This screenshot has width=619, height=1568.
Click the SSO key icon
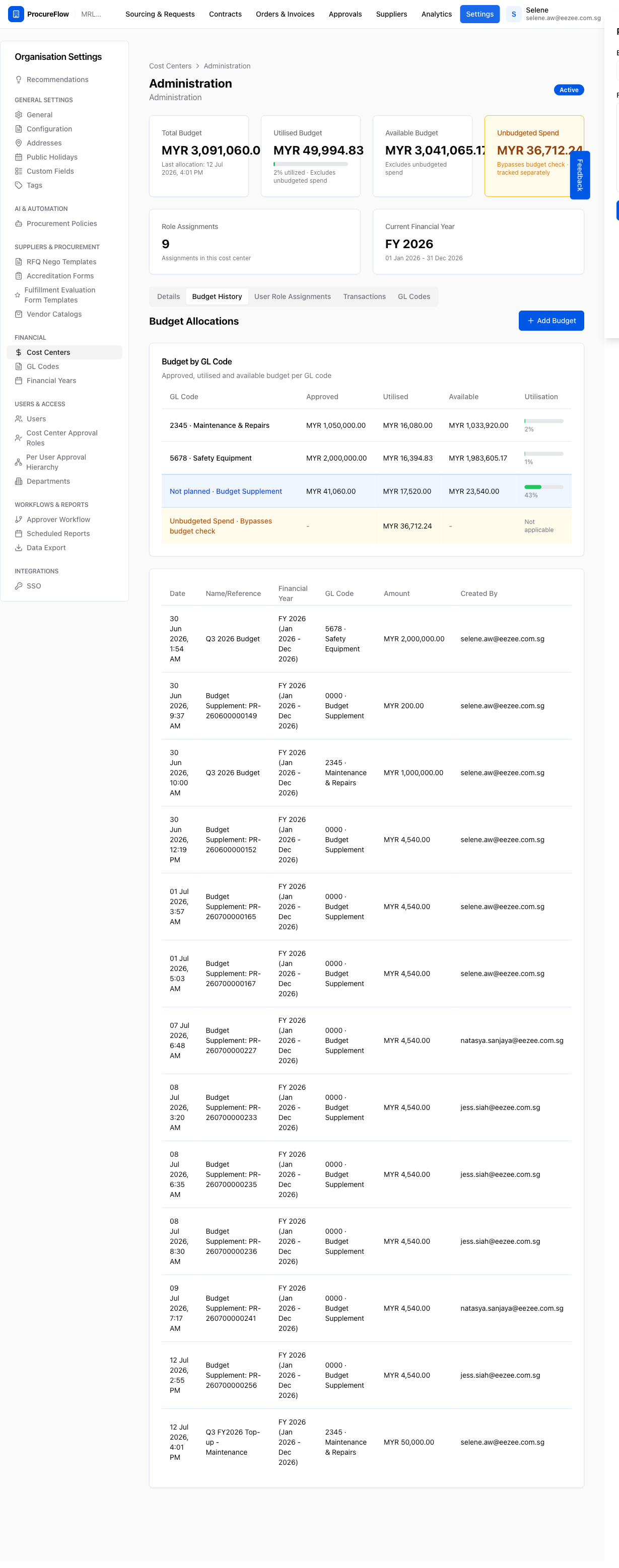pos(19,586)
